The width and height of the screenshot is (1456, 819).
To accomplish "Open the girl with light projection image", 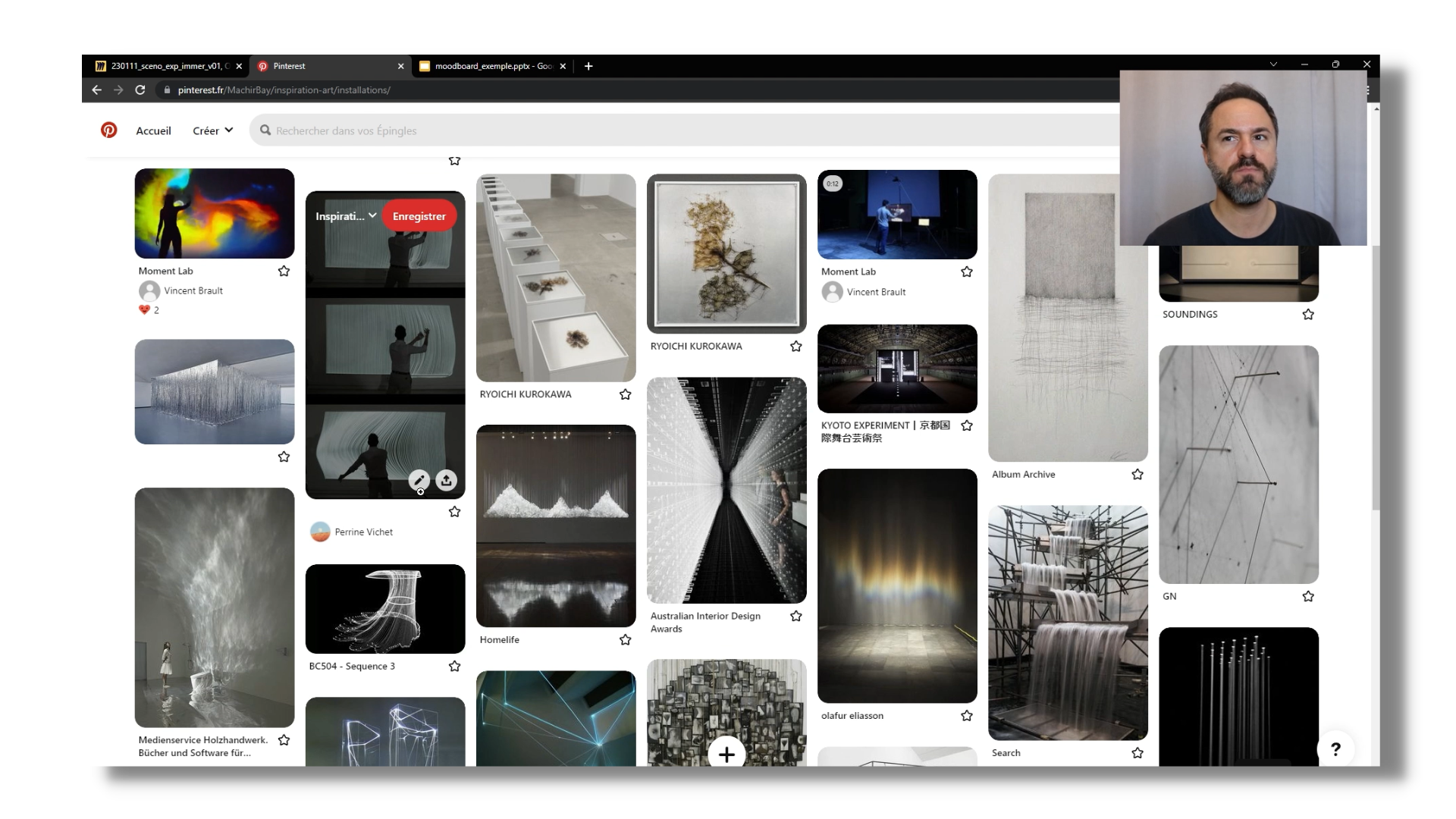I will coord(215,607).
